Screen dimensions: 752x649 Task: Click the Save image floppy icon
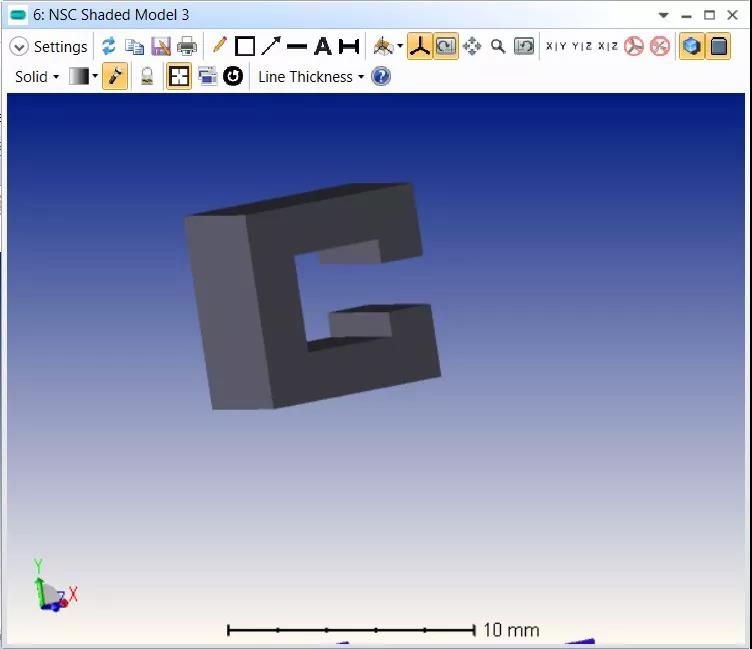coord(161,46)
